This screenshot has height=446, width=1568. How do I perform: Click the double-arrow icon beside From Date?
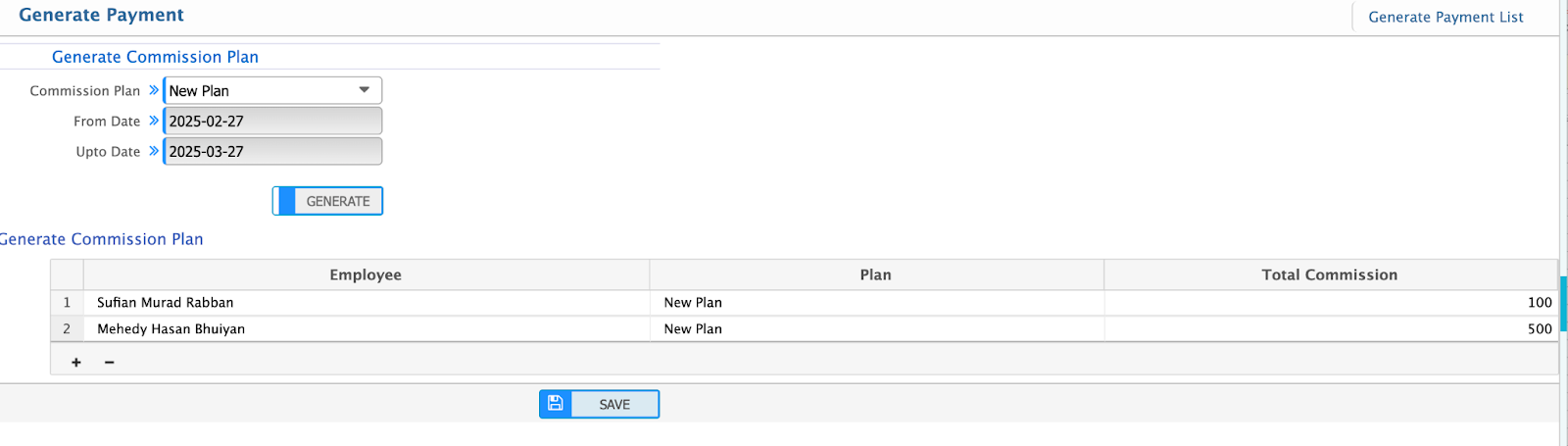pyautogui.click(x=154, y=121)
